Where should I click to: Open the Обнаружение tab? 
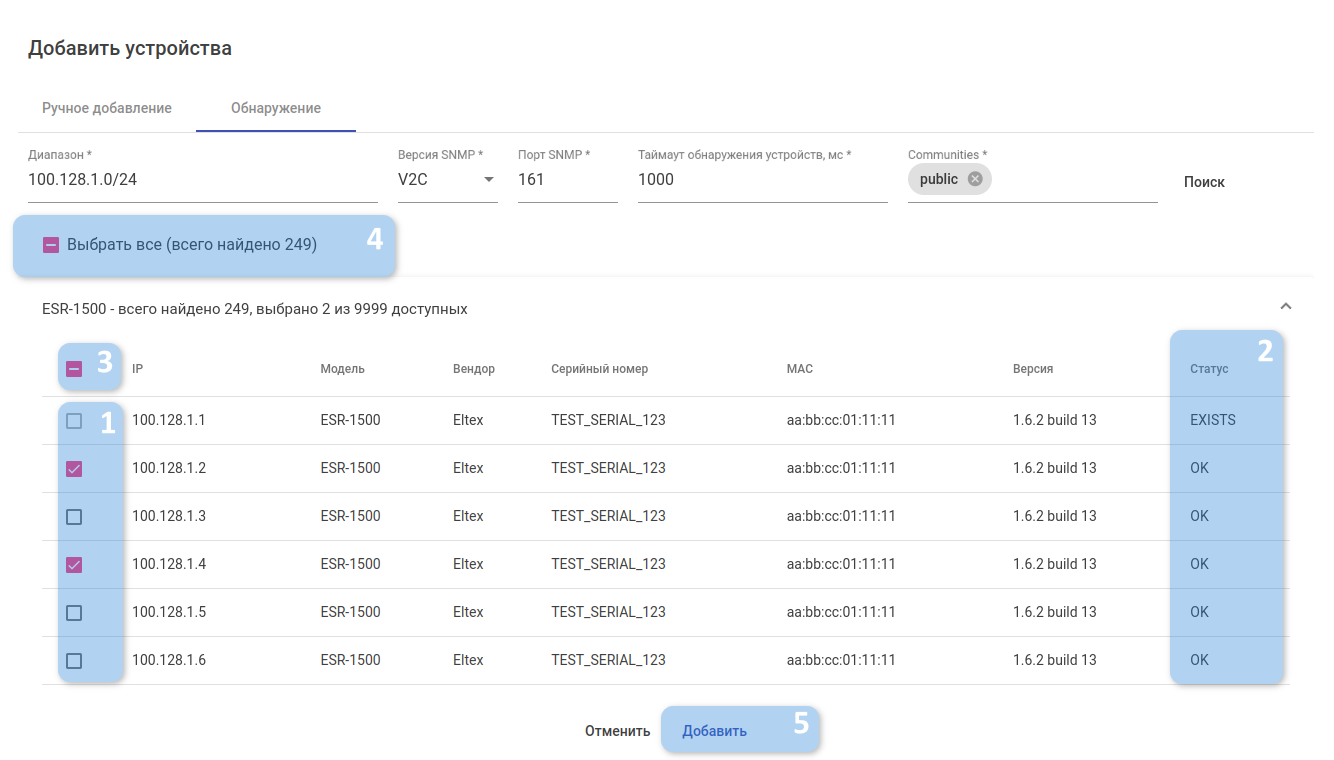click(276, 108)
